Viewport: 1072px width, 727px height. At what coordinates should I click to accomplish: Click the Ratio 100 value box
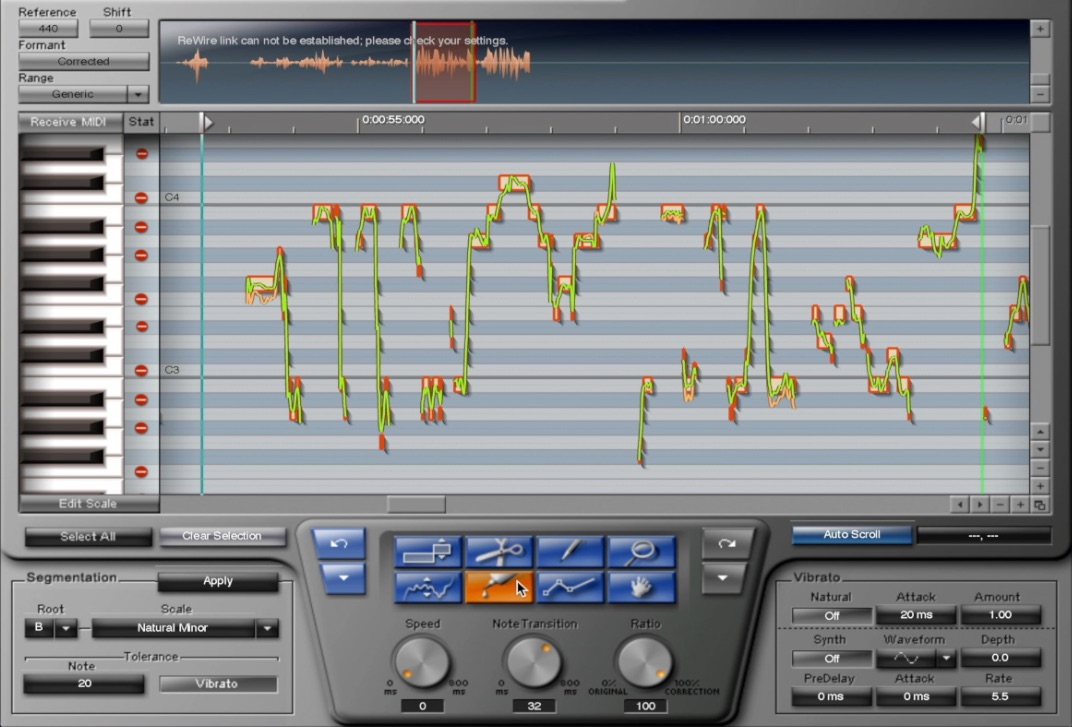point(645,706)
